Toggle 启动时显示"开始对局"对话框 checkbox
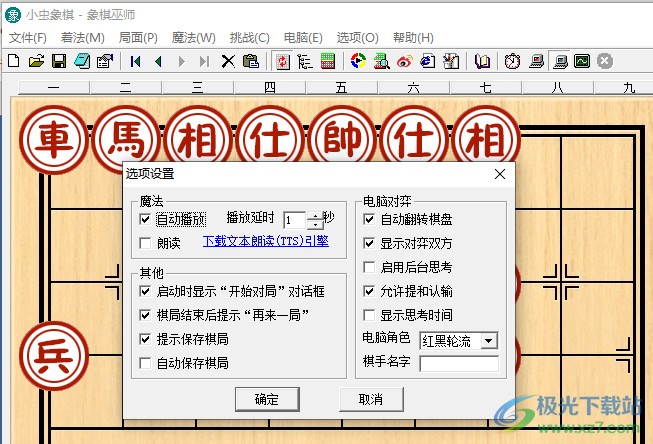The image size is (653, 444). point(145,291)
